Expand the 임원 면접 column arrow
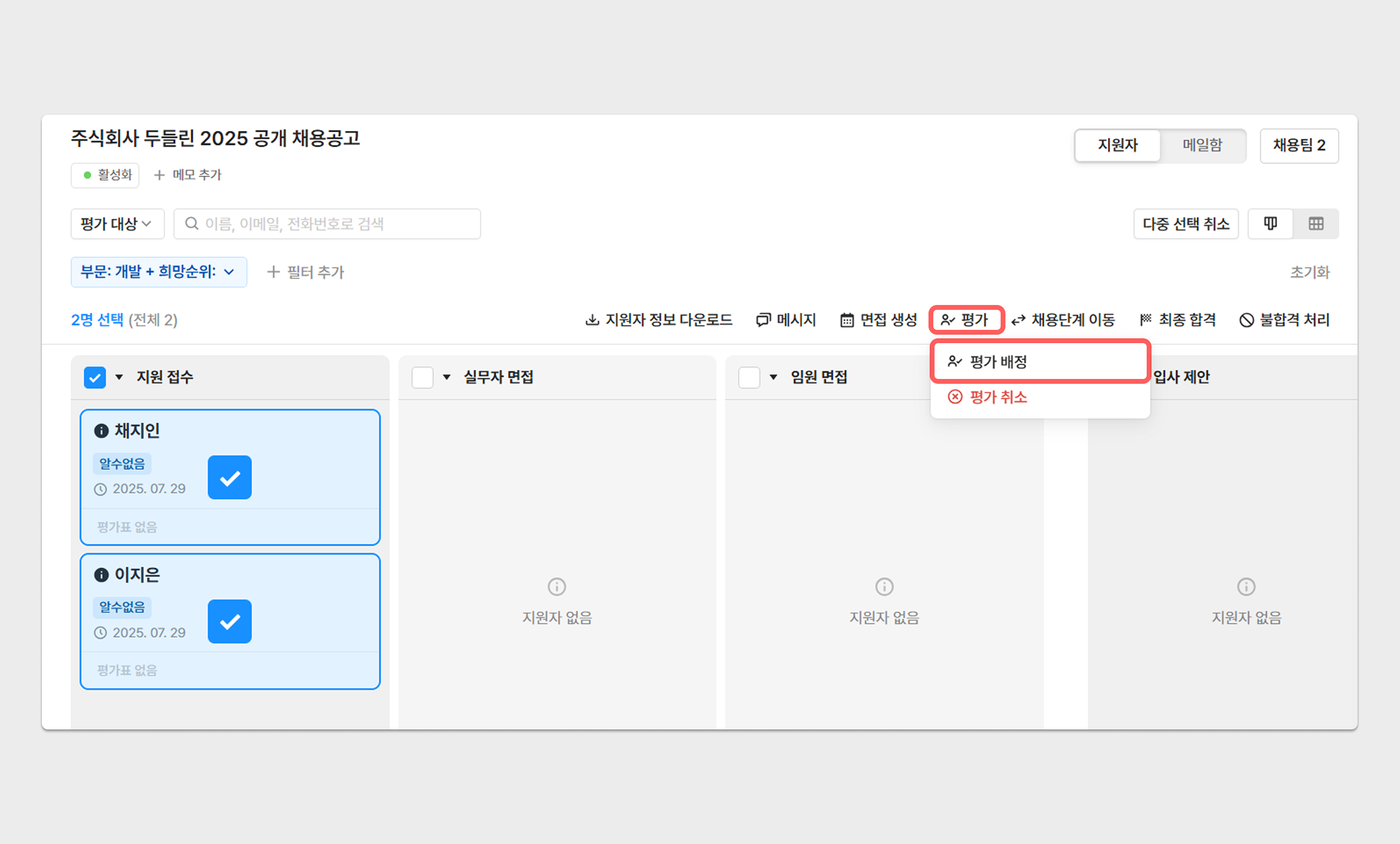 (x=773, y=377)
